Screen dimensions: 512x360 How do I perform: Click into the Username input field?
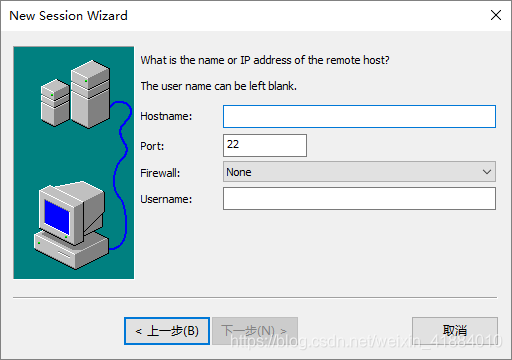pyautogui.click(x=359, y=198)
